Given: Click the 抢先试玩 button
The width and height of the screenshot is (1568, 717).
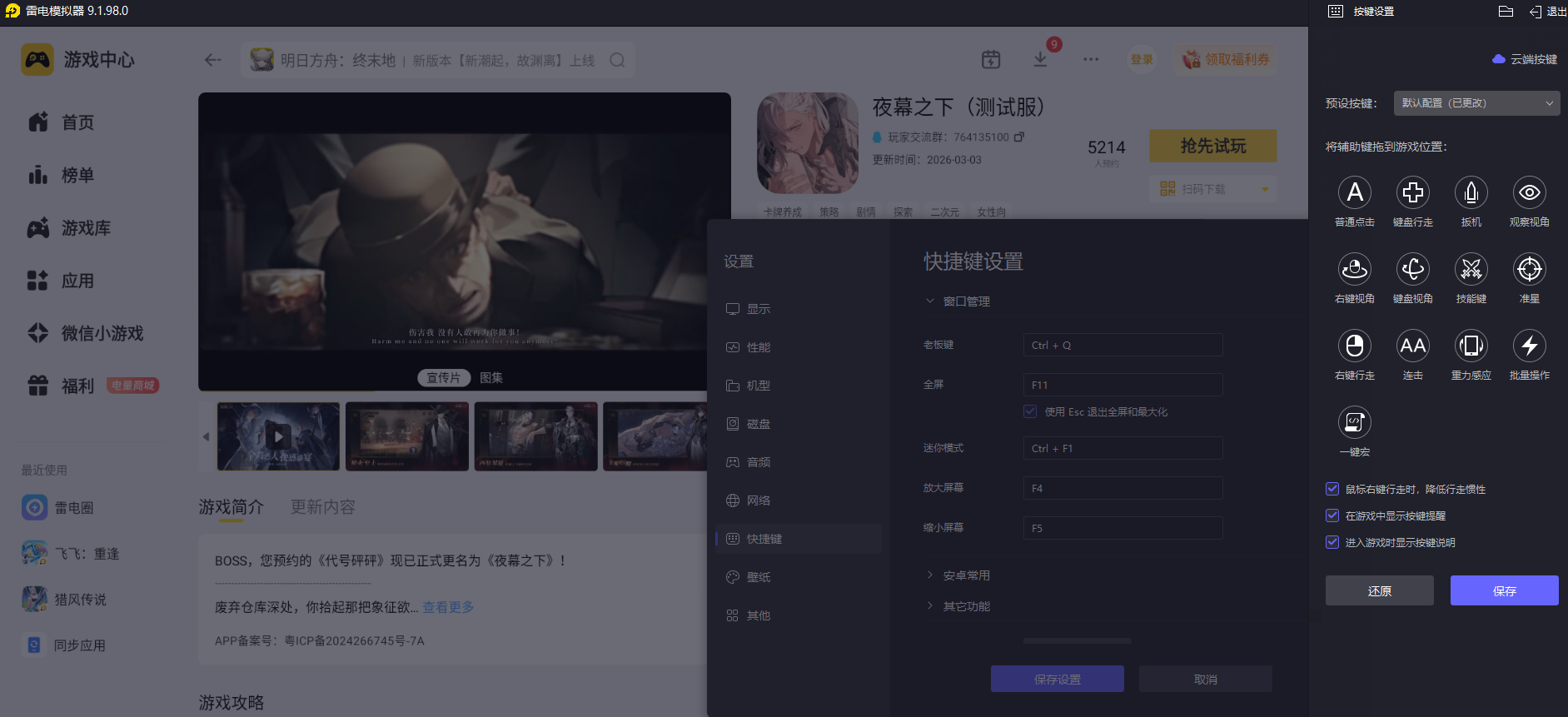Looking at the screenshot, I should point(1213,146).
